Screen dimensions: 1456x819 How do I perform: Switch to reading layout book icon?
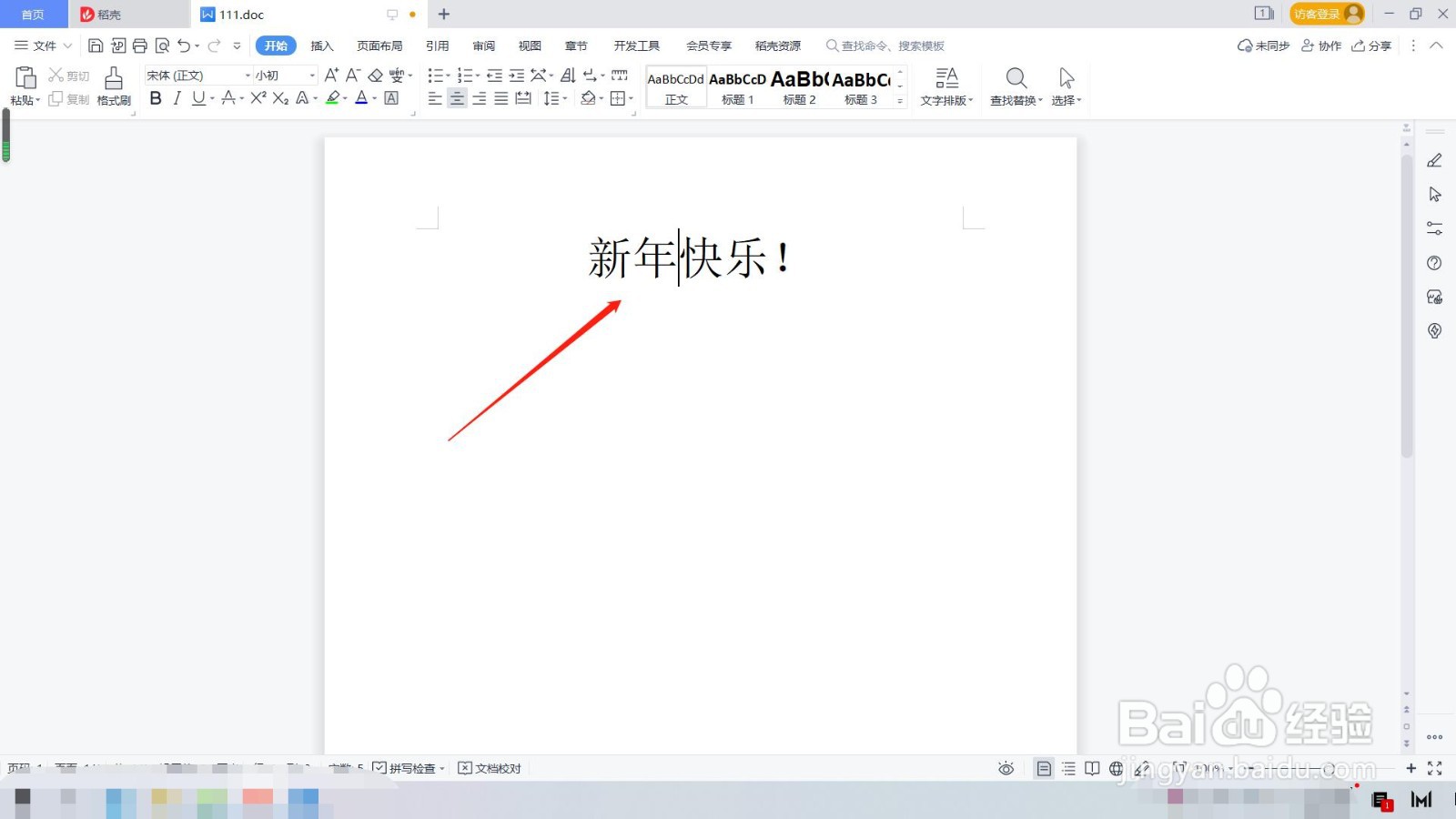tap(1092, 769)
